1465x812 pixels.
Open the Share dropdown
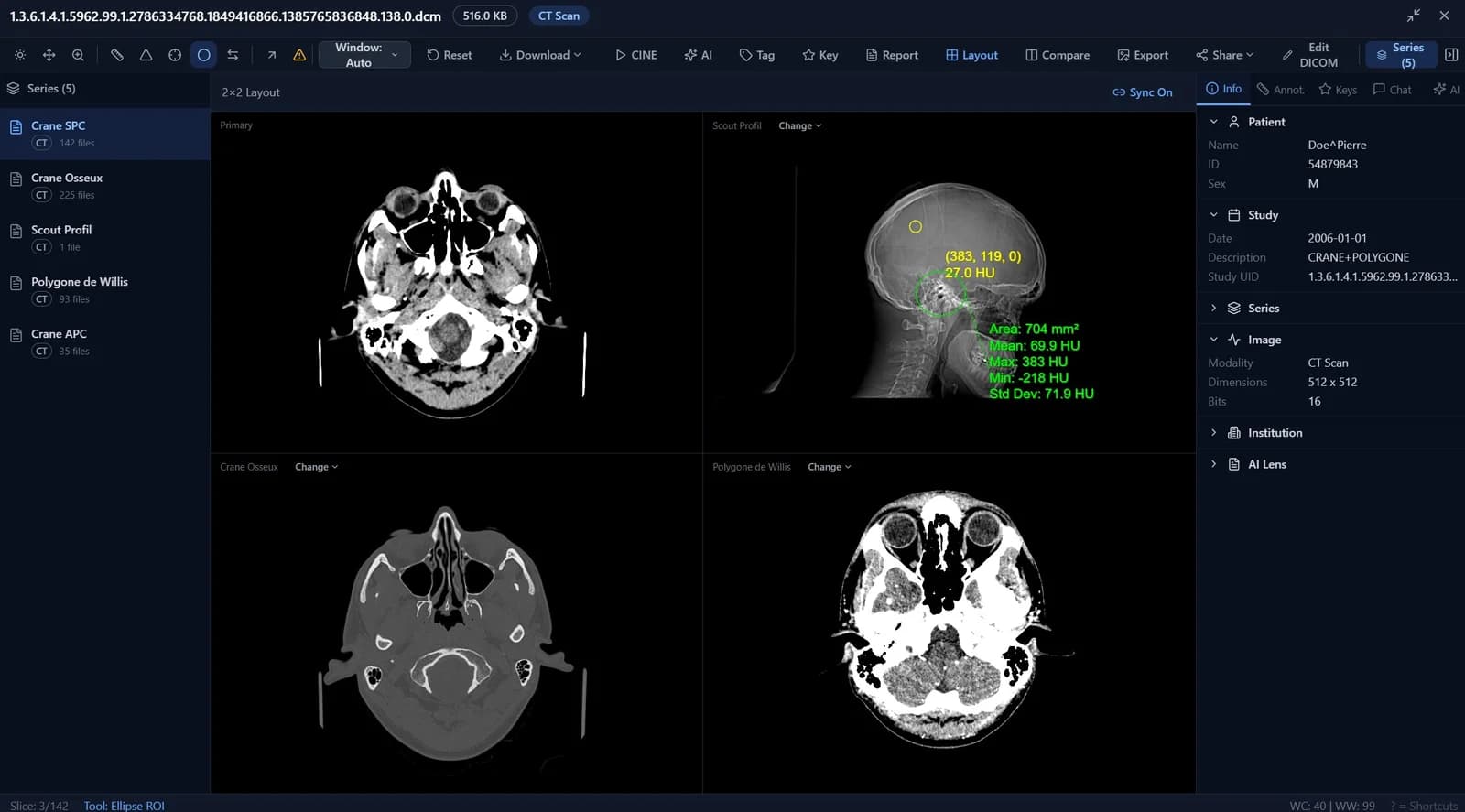pyautogui.click(x=1224, y=55)
